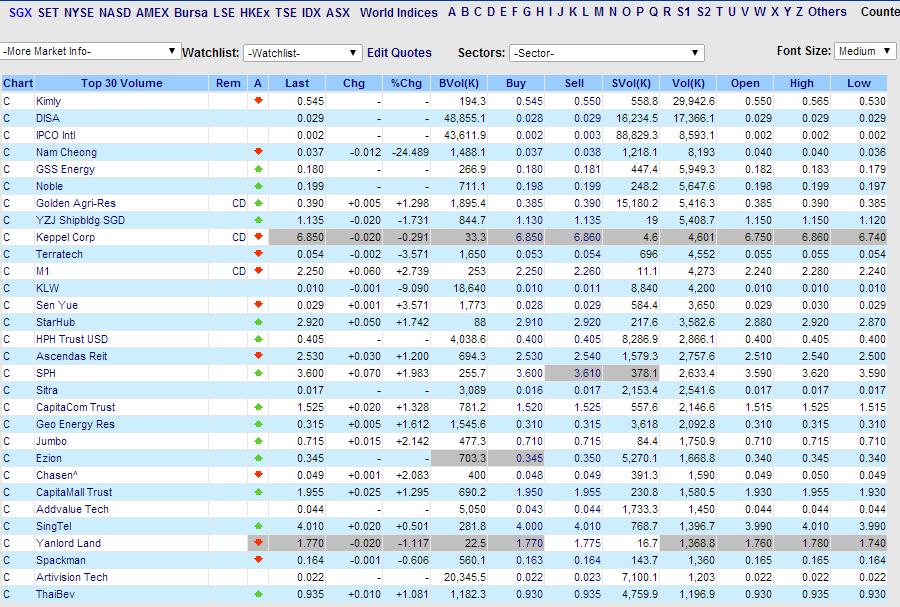Viewport: 900px width, 607px height.
Task: Select IPCO Intl stock name
Action: point(56,135)
